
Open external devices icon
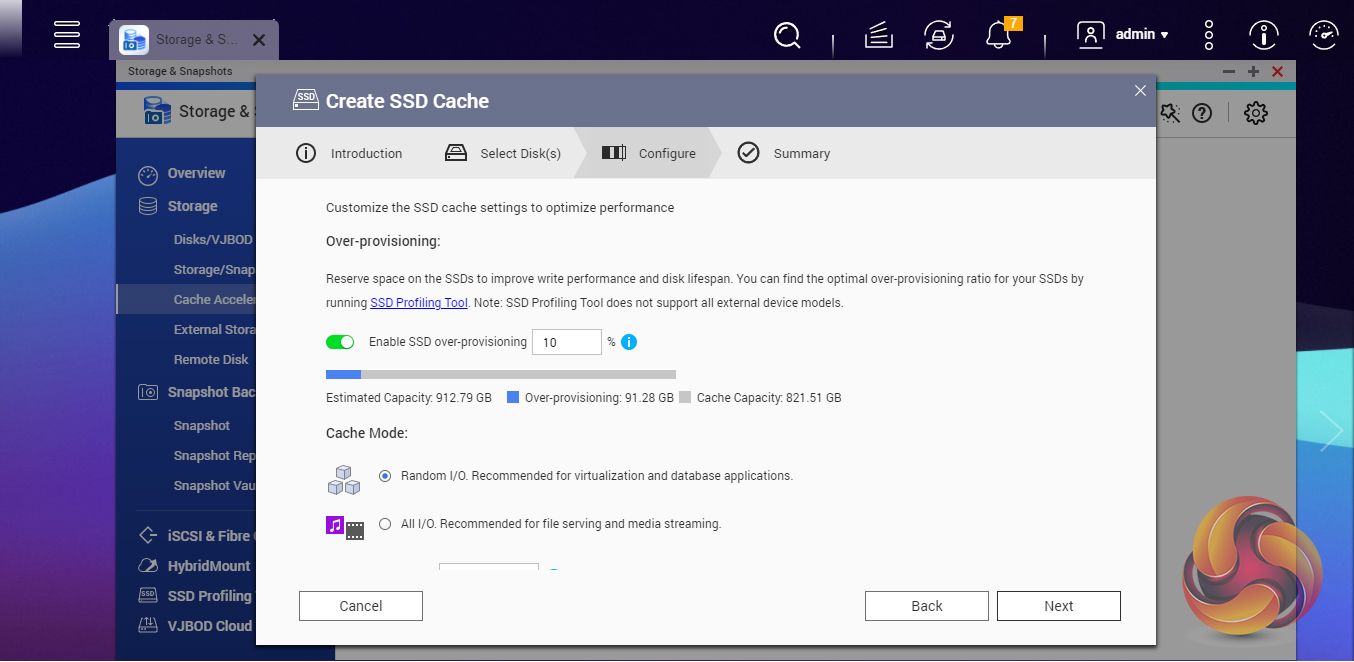click(938, 35)
